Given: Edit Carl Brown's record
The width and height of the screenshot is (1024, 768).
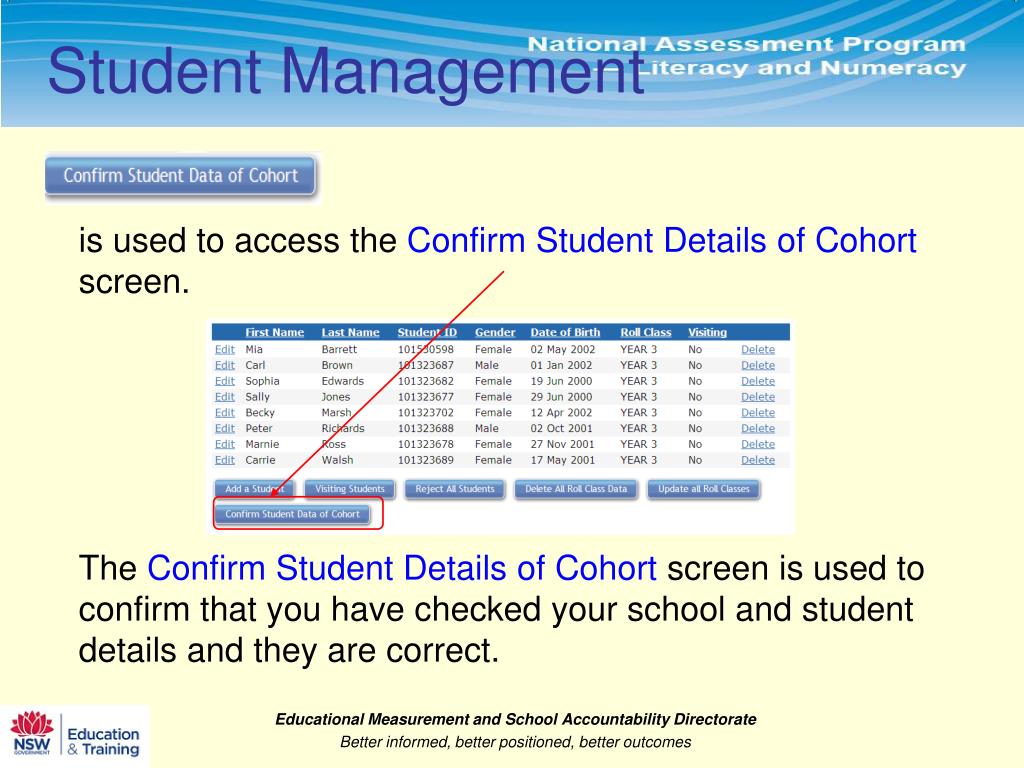Looking at the screenshot, I should click(x=225, y=365).
